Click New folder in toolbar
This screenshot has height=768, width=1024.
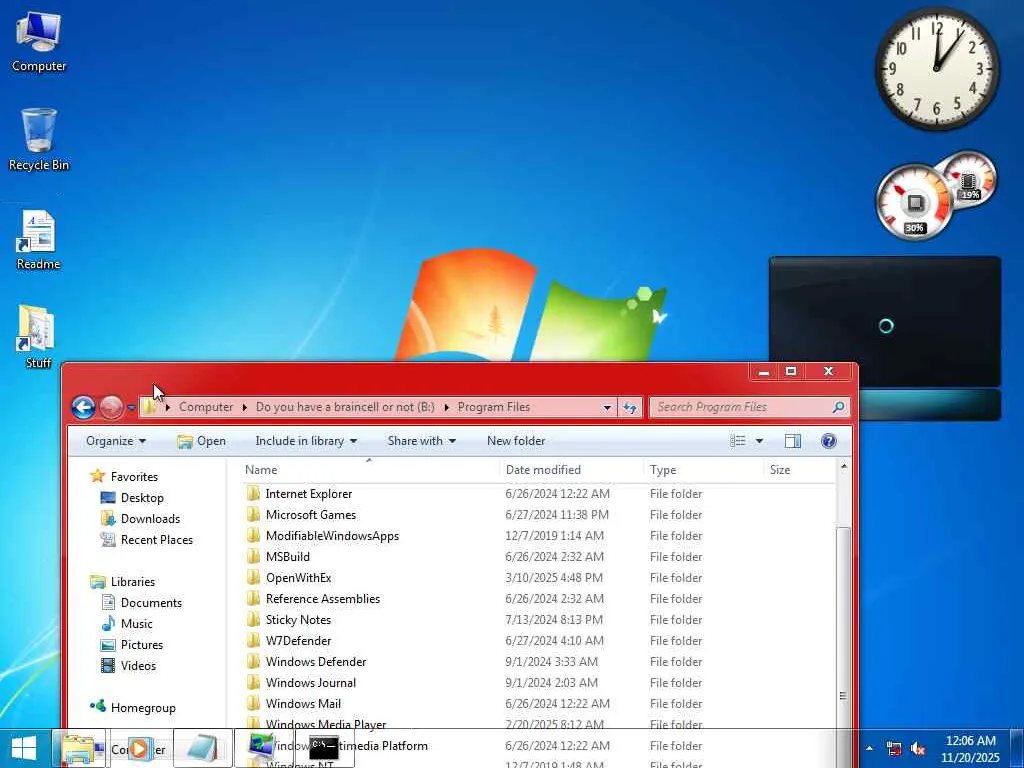(x=516, y=441)
